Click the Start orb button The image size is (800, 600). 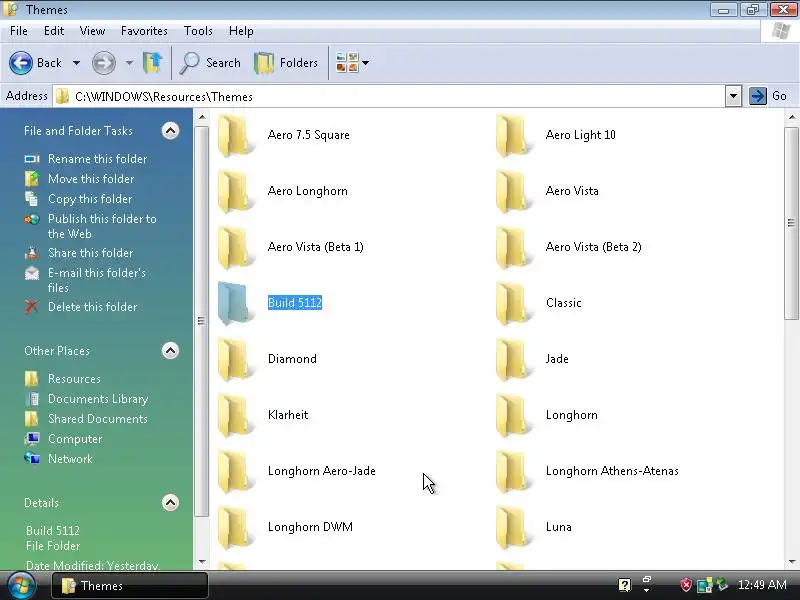[x=21, y=586]
